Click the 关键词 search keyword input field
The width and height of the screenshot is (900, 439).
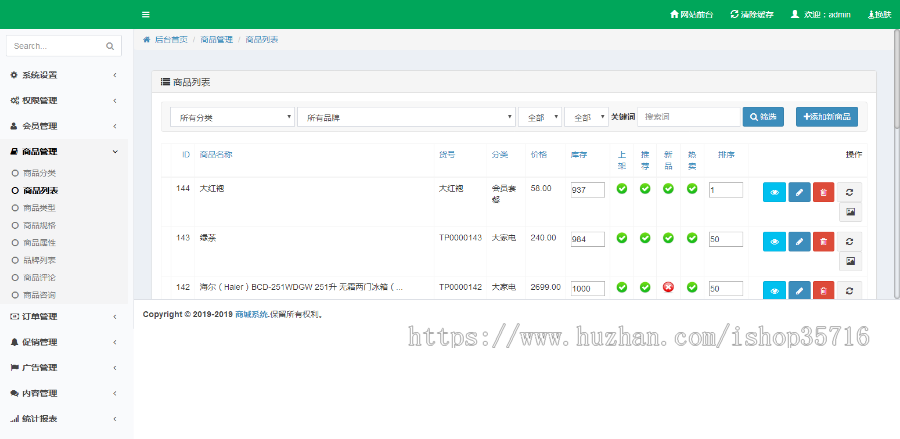pyautogui.click(x=688, y=117)
